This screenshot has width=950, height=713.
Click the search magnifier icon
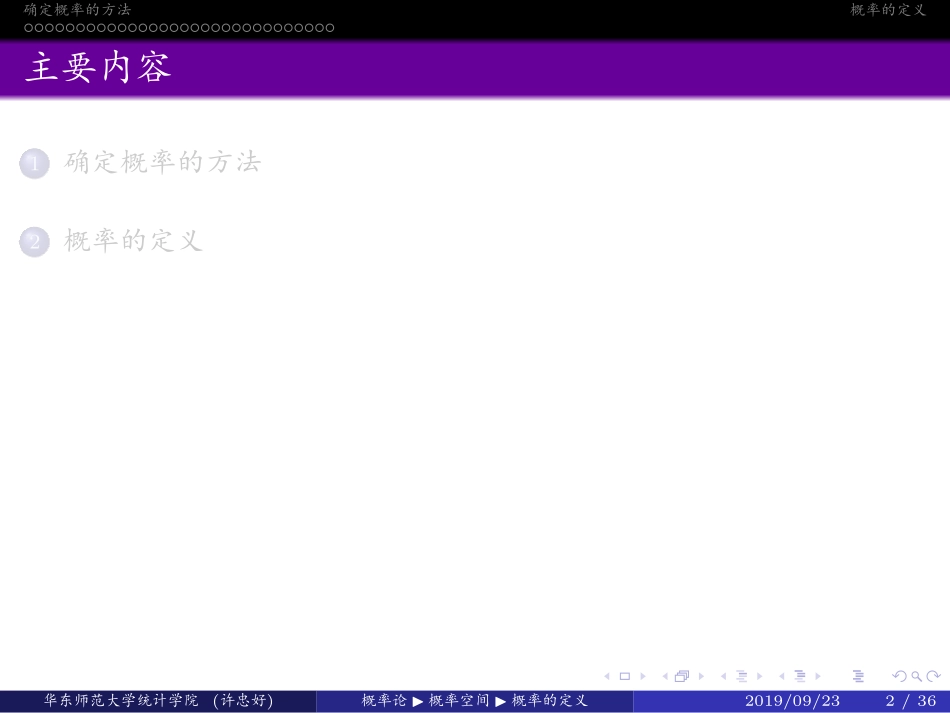(x=915, y=676)
